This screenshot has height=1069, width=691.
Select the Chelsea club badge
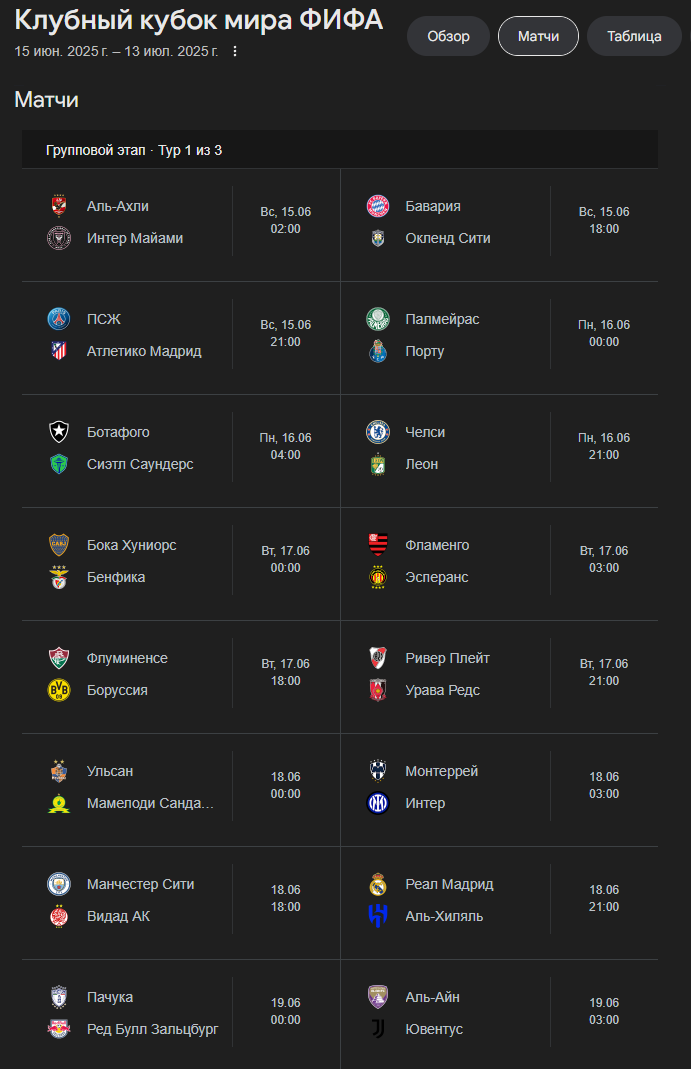click(378, 432)
